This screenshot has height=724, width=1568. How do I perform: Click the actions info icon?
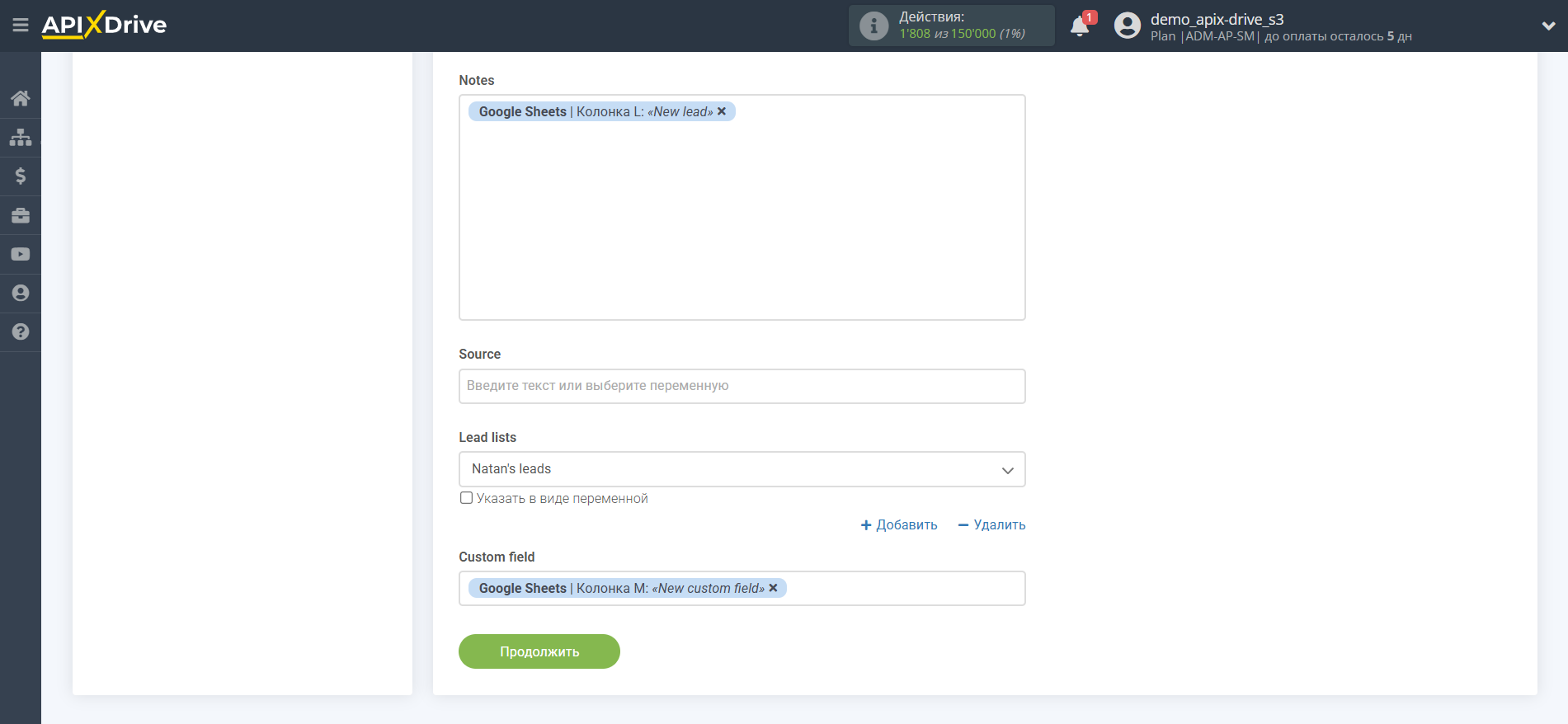coord(873,26)
